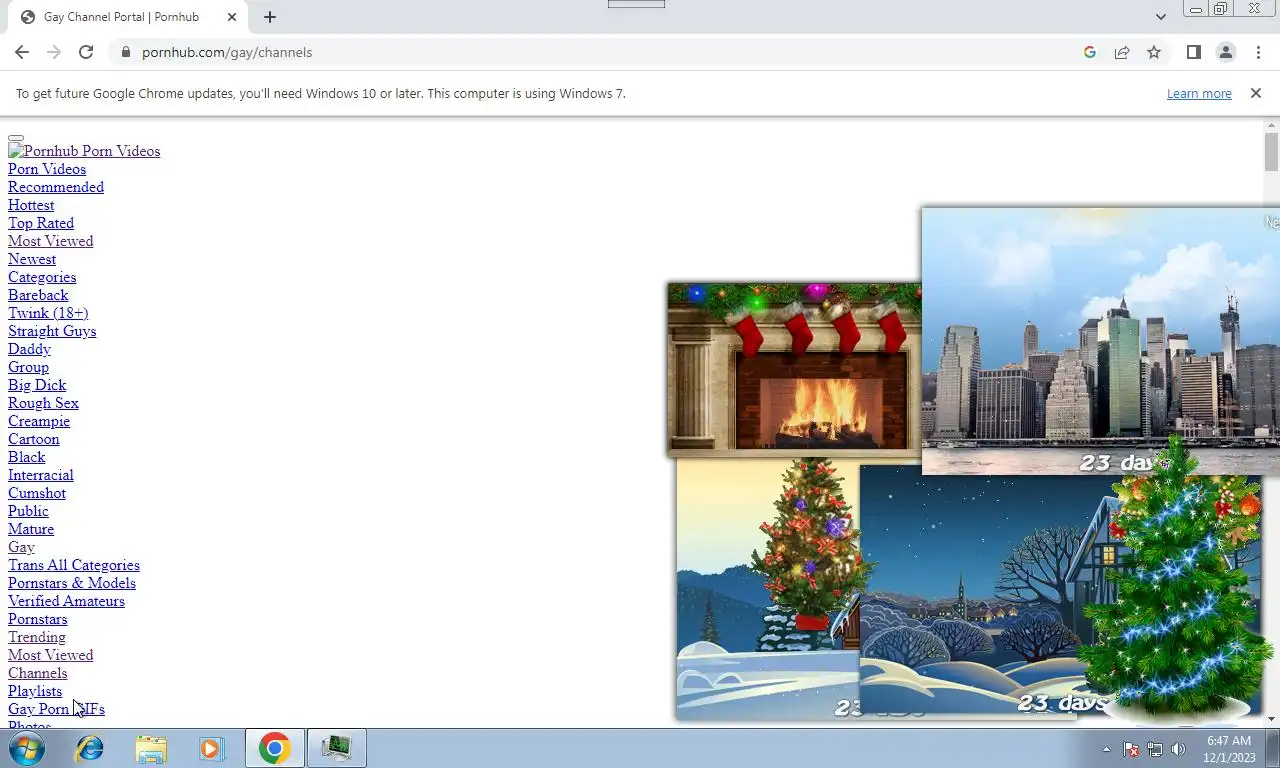Open the Recommended link

click(56, 187)
